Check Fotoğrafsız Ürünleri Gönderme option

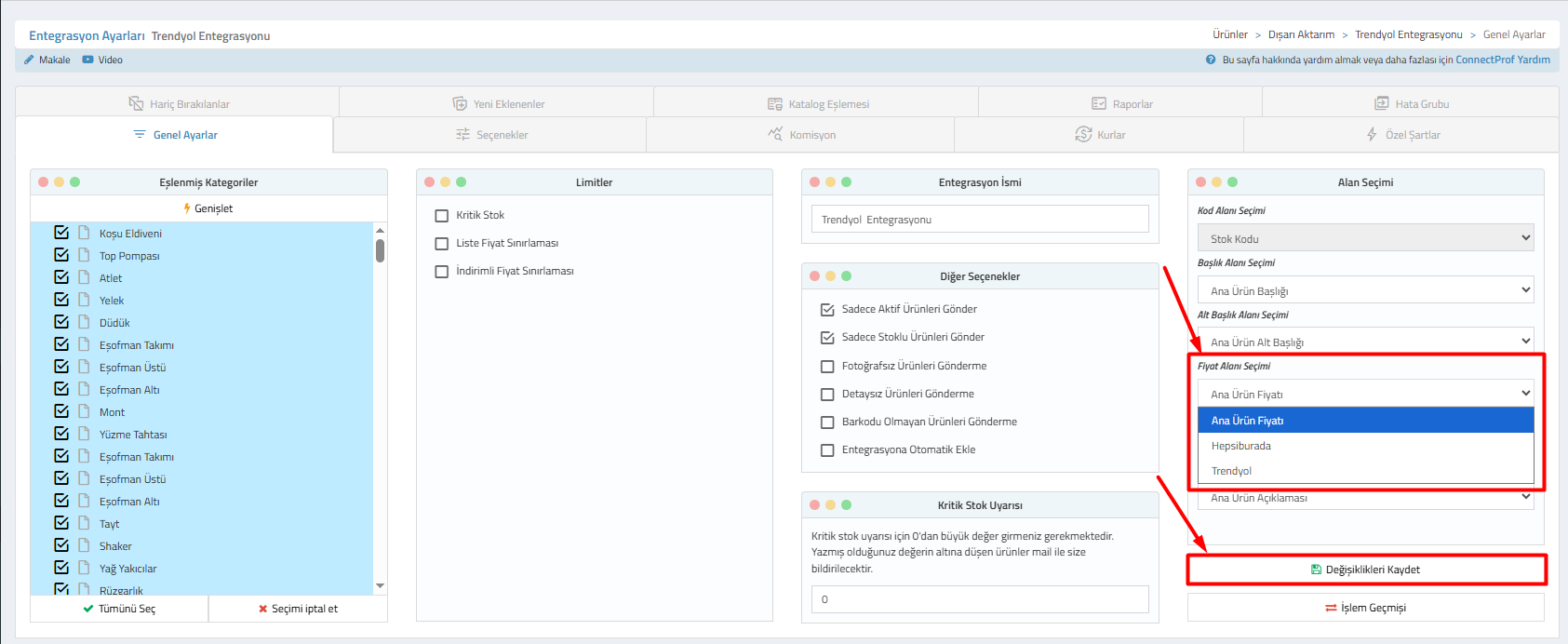[827, 366]
